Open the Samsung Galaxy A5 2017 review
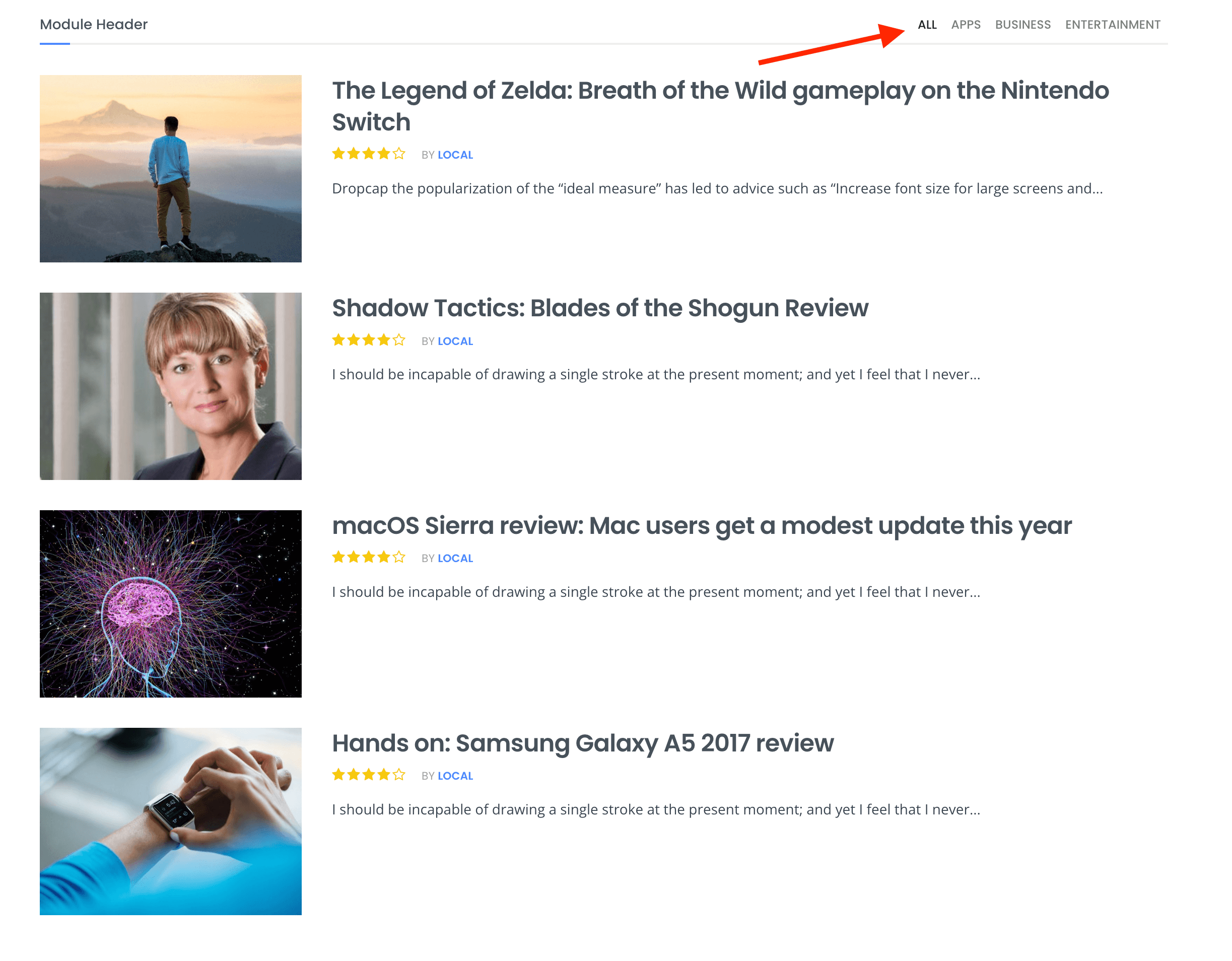1232x961 pixels. click(582, 743)
